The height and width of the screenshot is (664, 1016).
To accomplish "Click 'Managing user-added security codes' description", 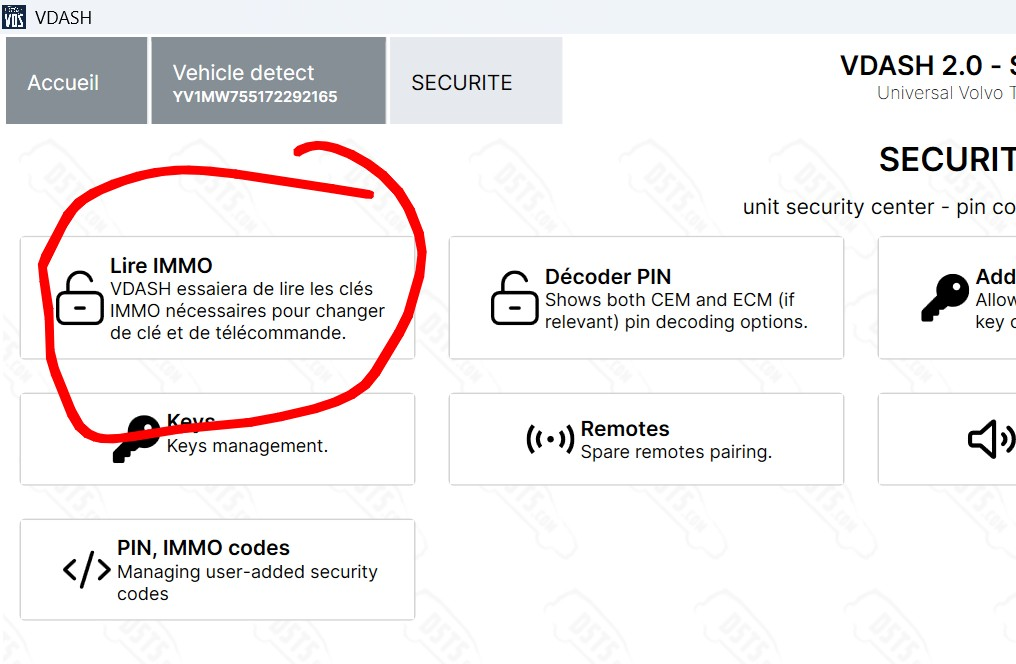I will (247, 583).
